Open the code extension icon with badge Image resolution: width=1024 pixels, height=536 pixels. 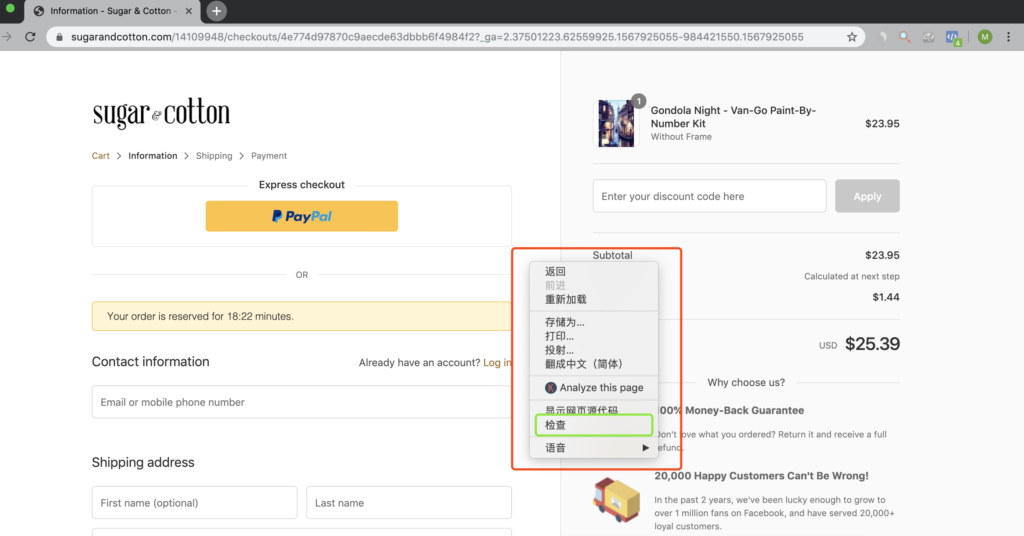click(x=953, y=38)
